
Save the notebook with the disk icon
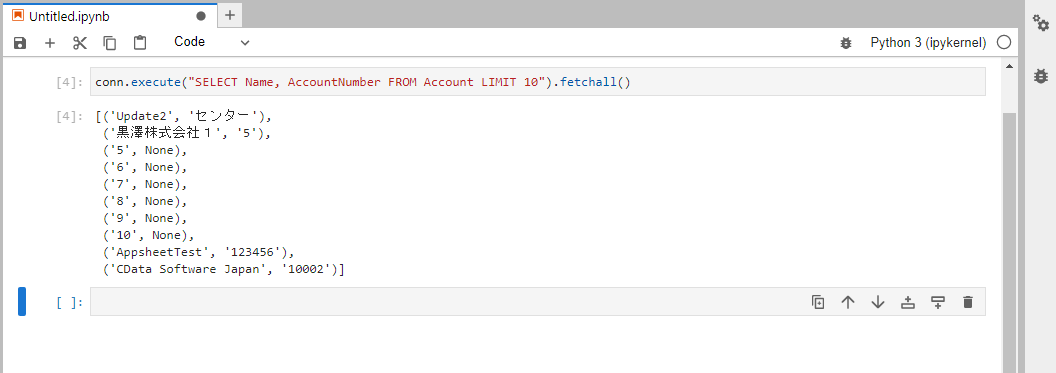[x=20, y=43]
